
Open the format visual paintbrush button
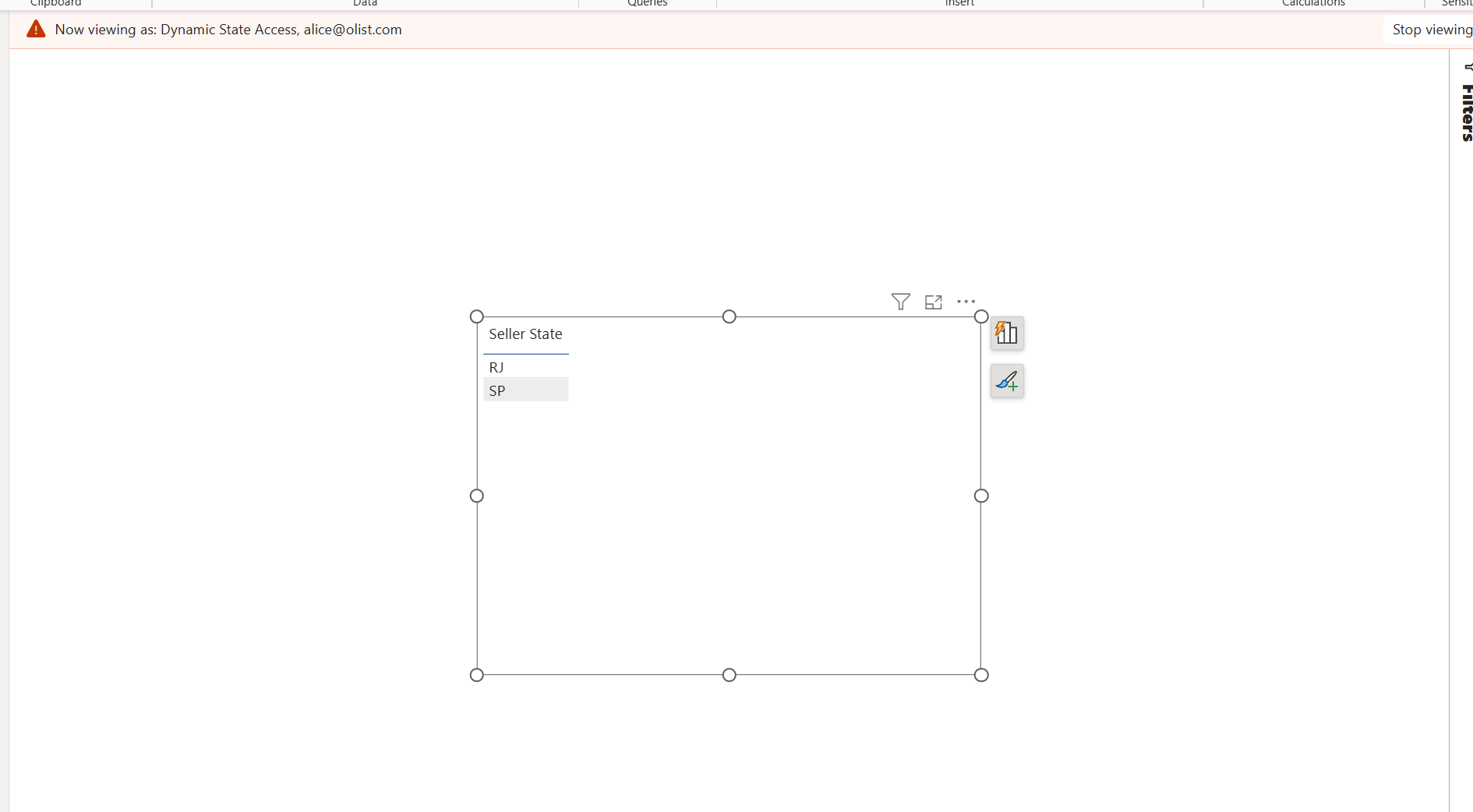(1007, 381)
